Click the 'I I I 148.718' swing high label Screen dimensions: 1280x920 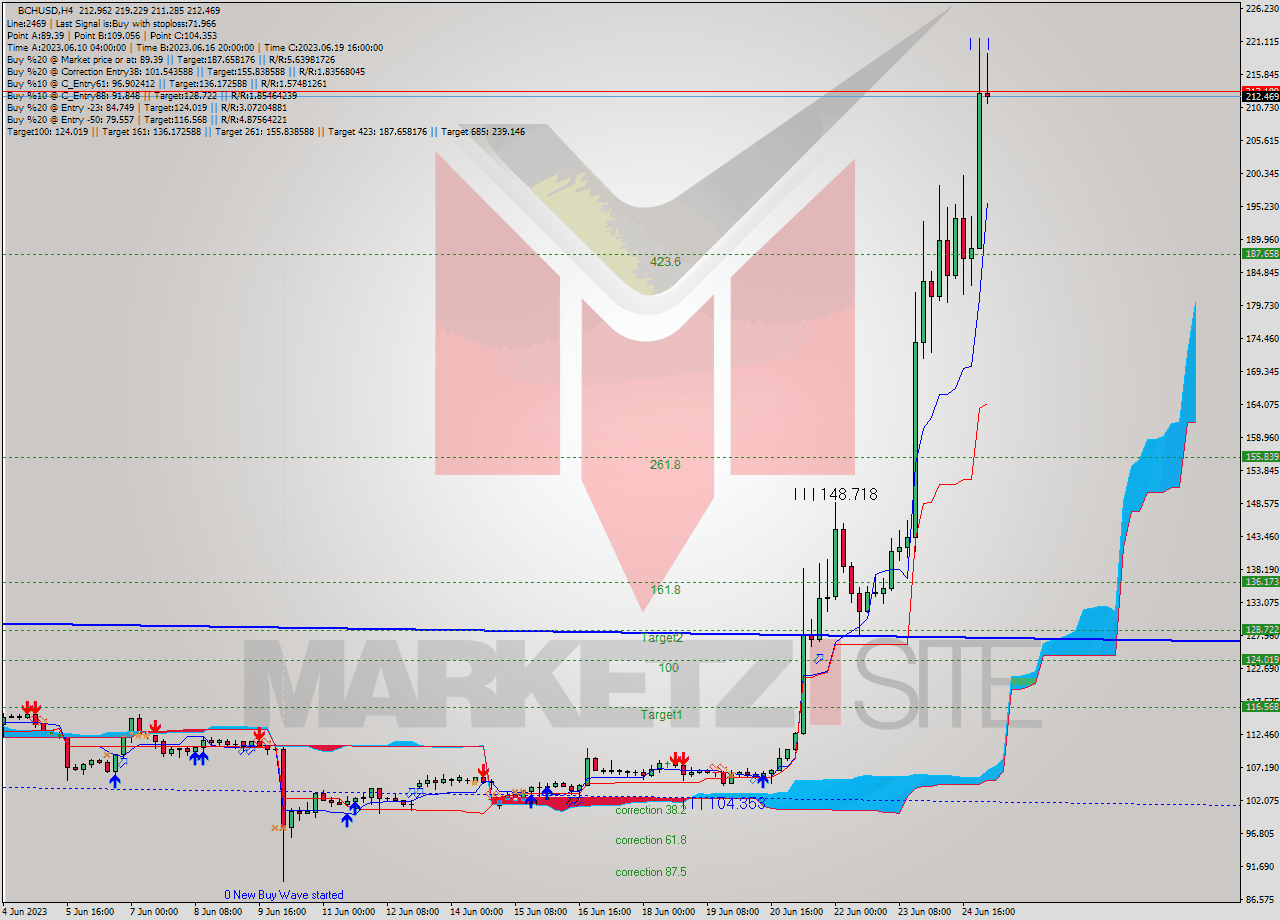pyautogui.click(x=835, y=495)
